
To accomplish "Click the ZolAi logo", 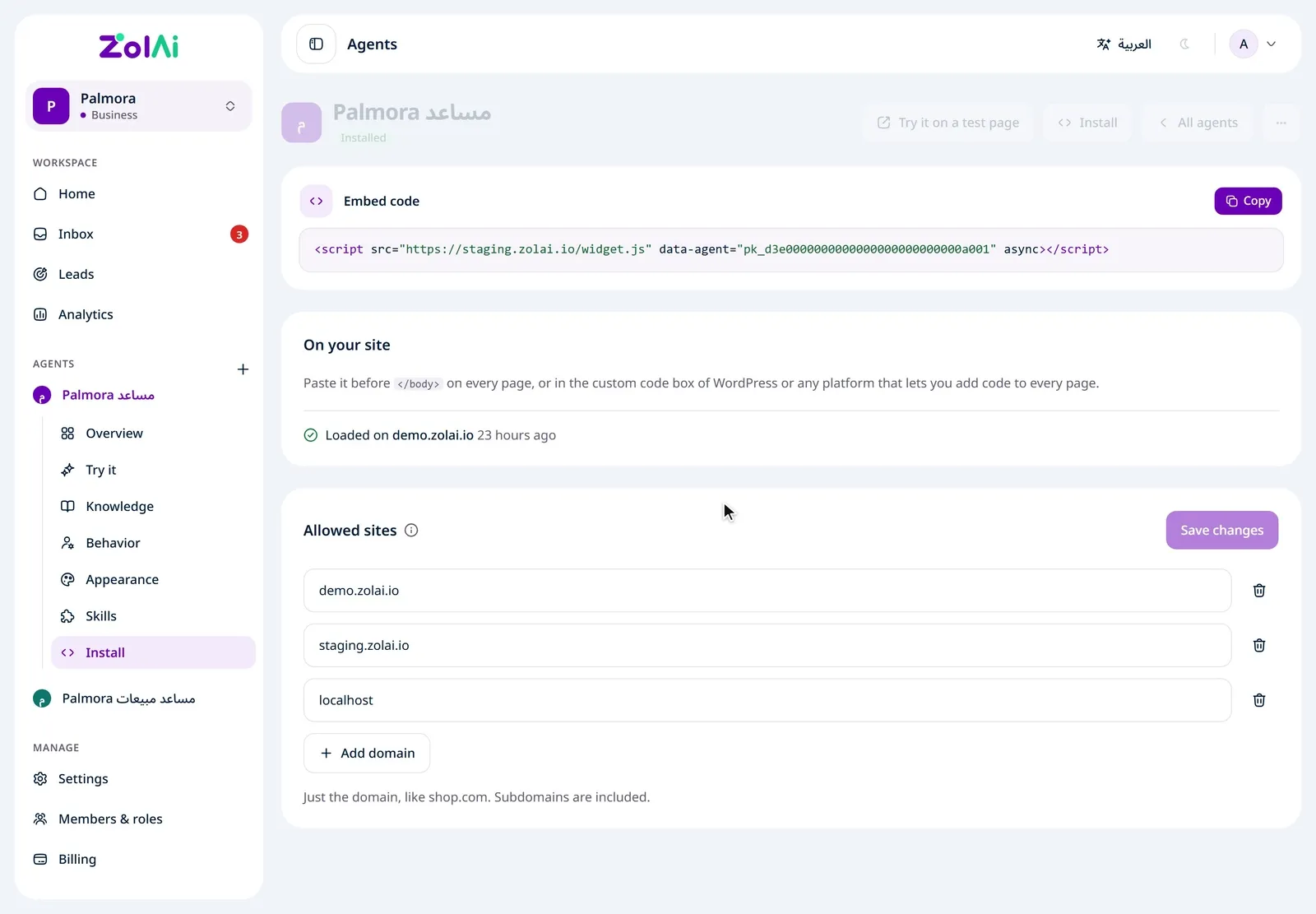I will pos(139,46).
